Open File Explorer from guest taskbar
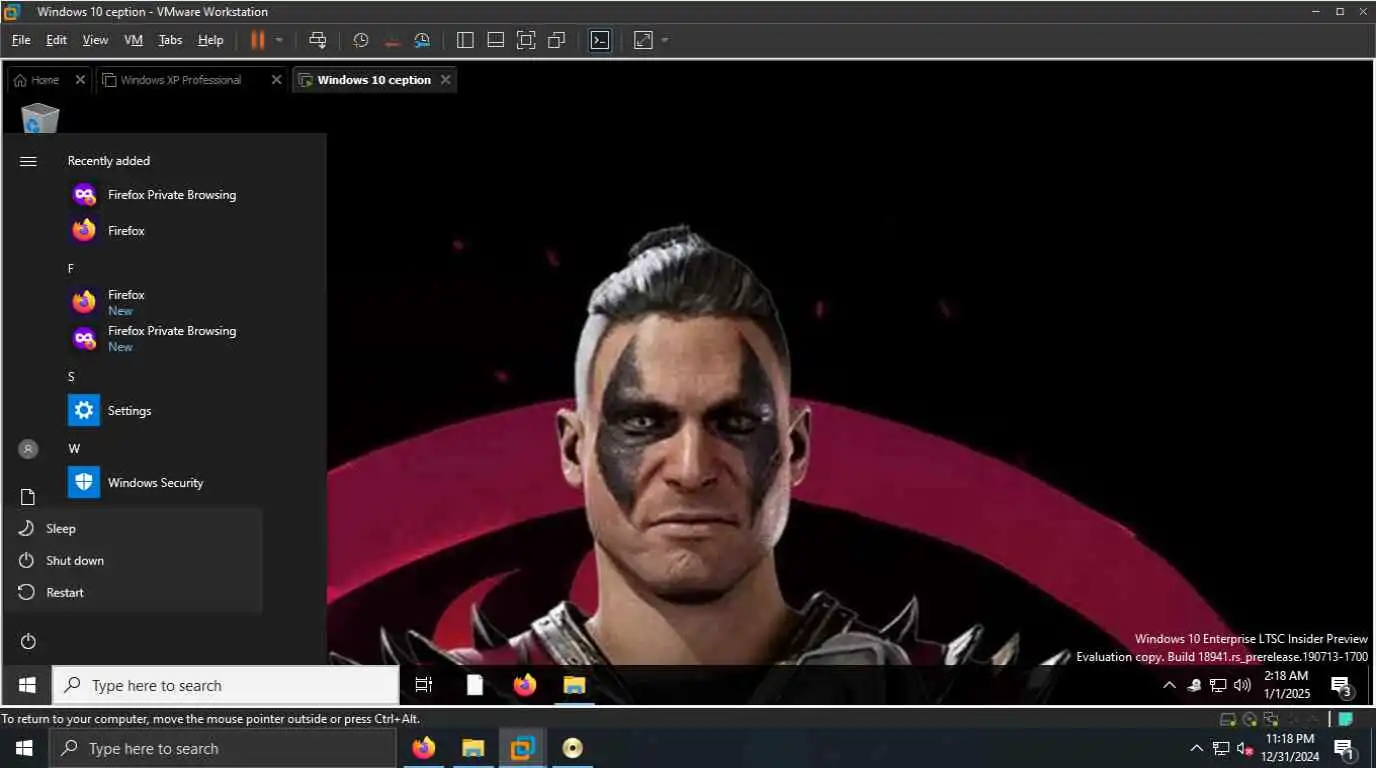 574,685
